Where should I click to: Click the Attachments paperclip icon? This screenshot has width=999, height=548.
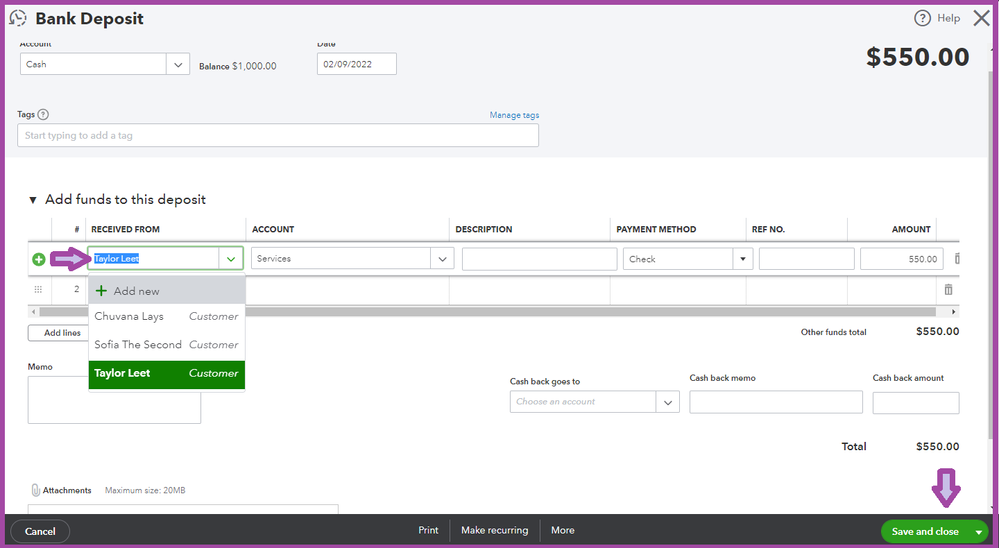36,490
